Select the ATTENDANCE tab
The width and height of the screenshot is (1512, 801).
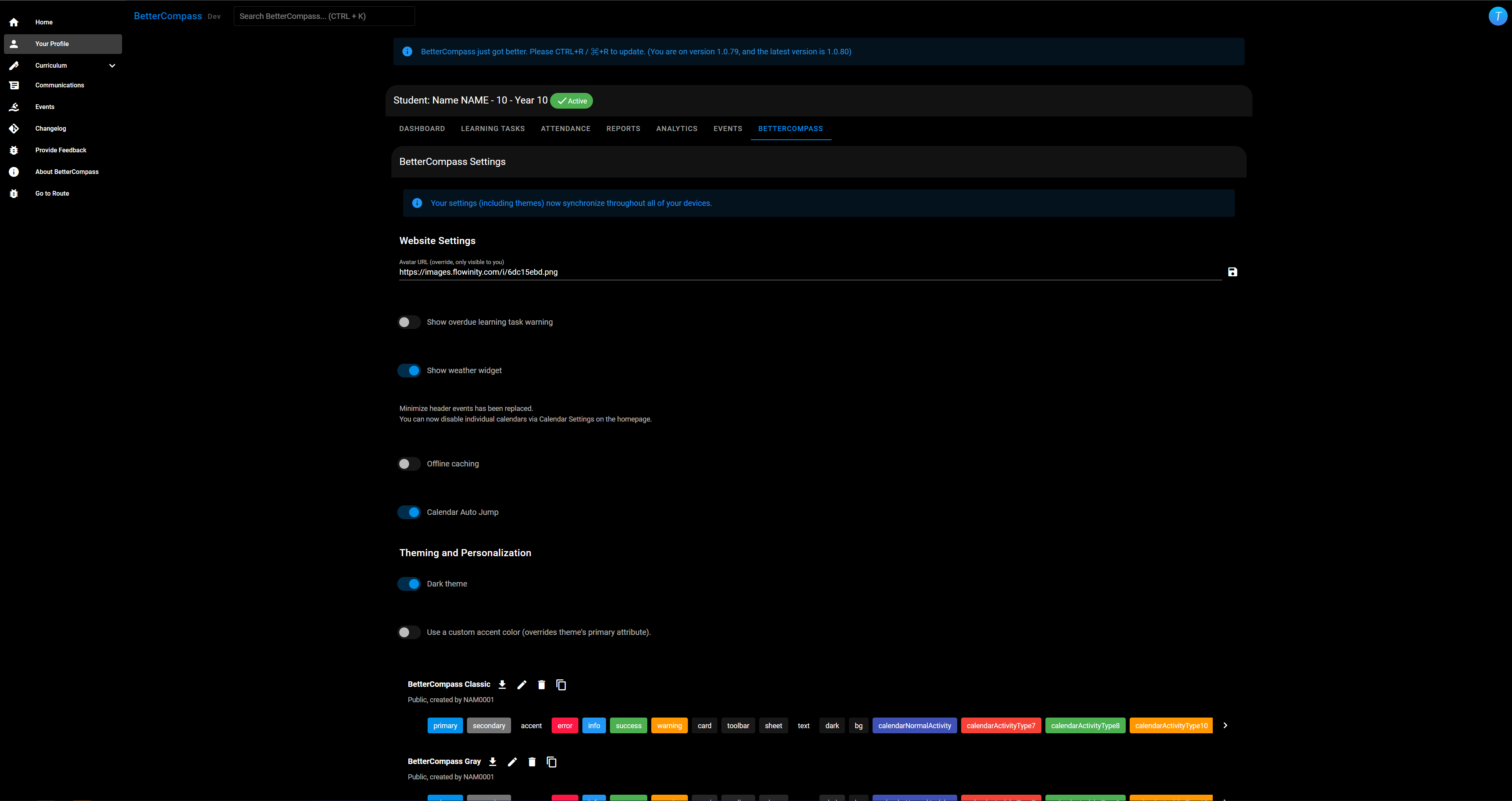pyautogui.click(x=566, y=128)
